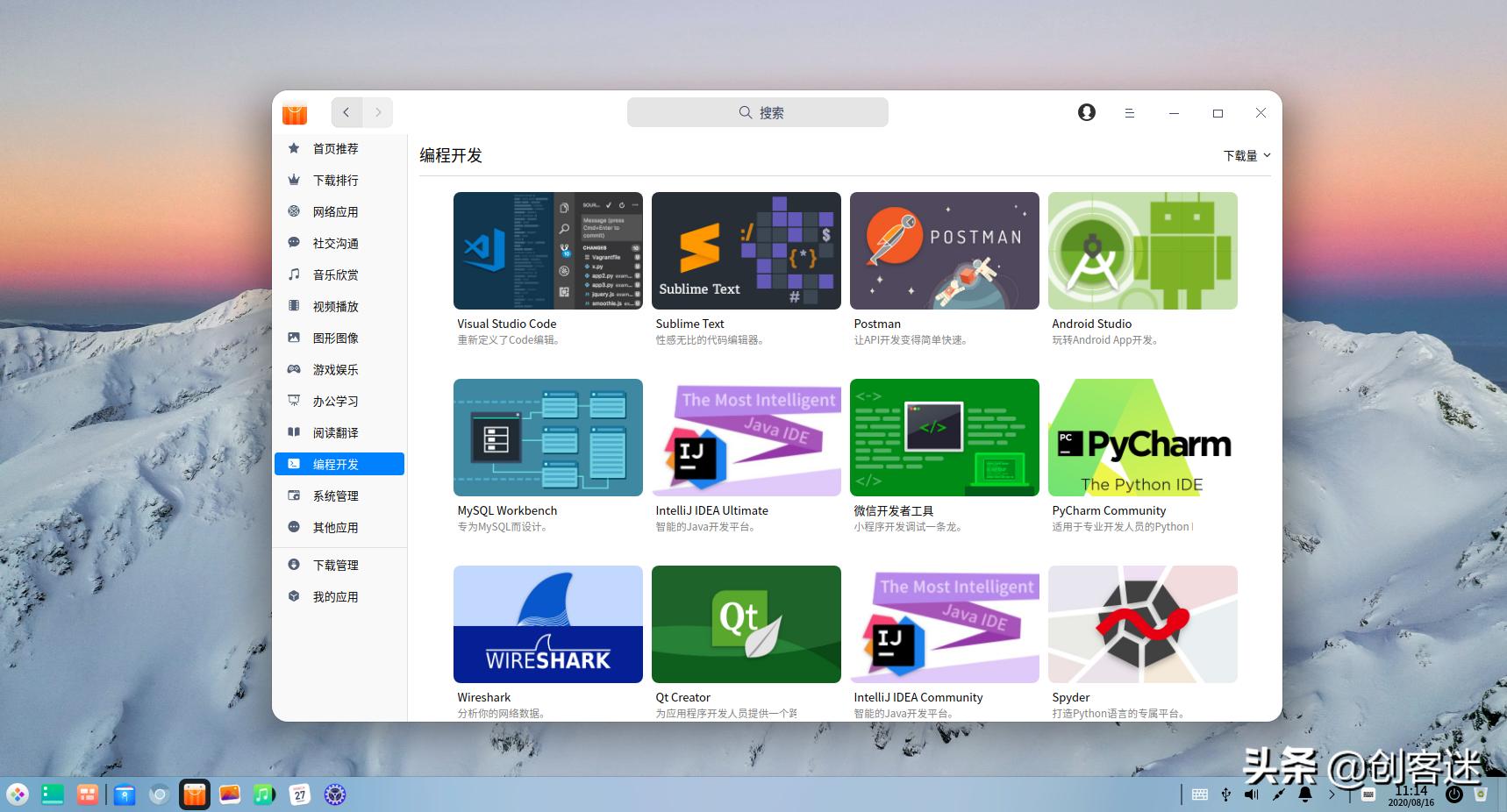Viewport: 1507px width, 812px height.
Task: Launch the calendar from the dock
Action: (x=299, y=794)
